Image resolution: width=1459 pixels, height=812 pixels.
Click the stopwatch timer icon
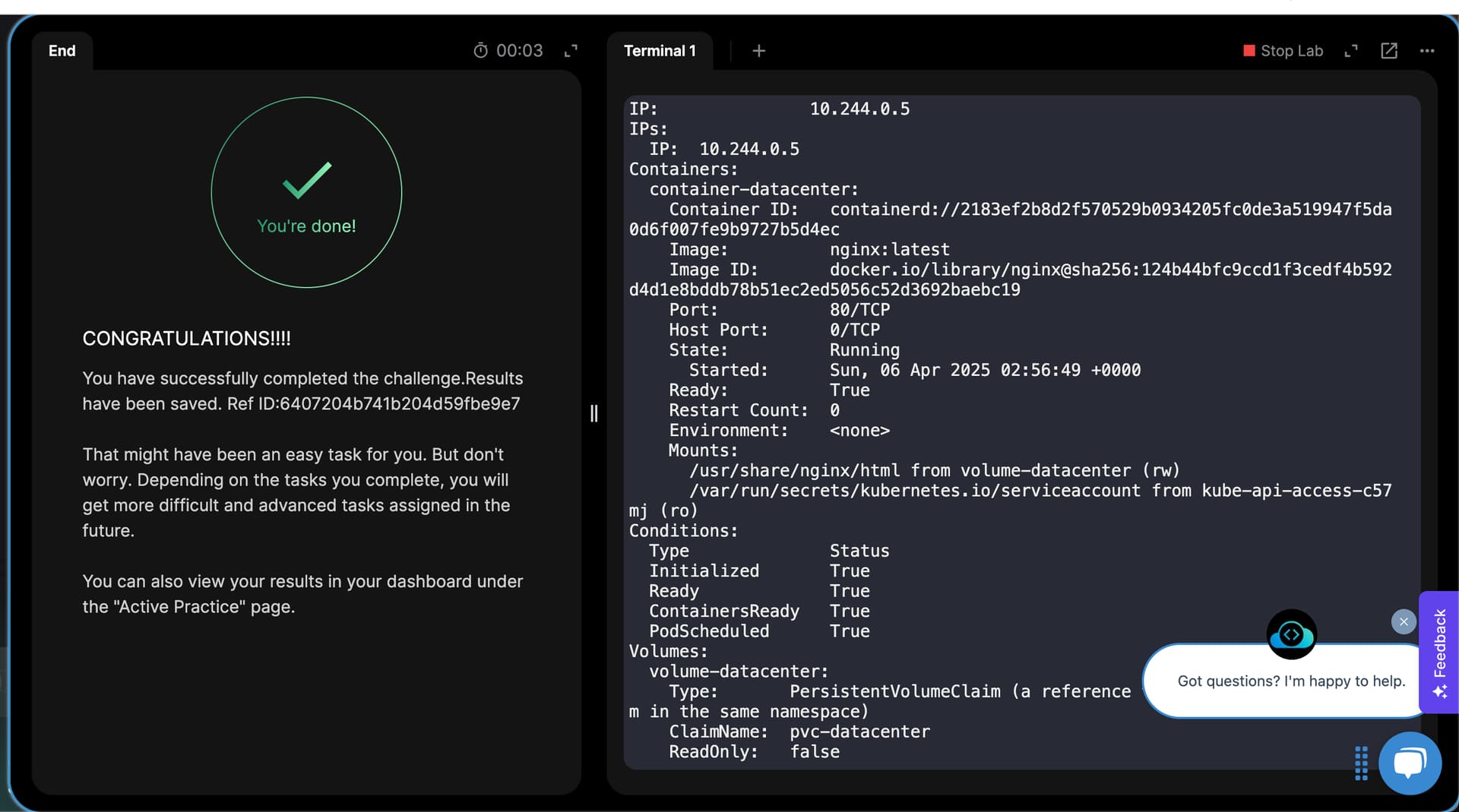pyautogui.click(x=480, y=51)
